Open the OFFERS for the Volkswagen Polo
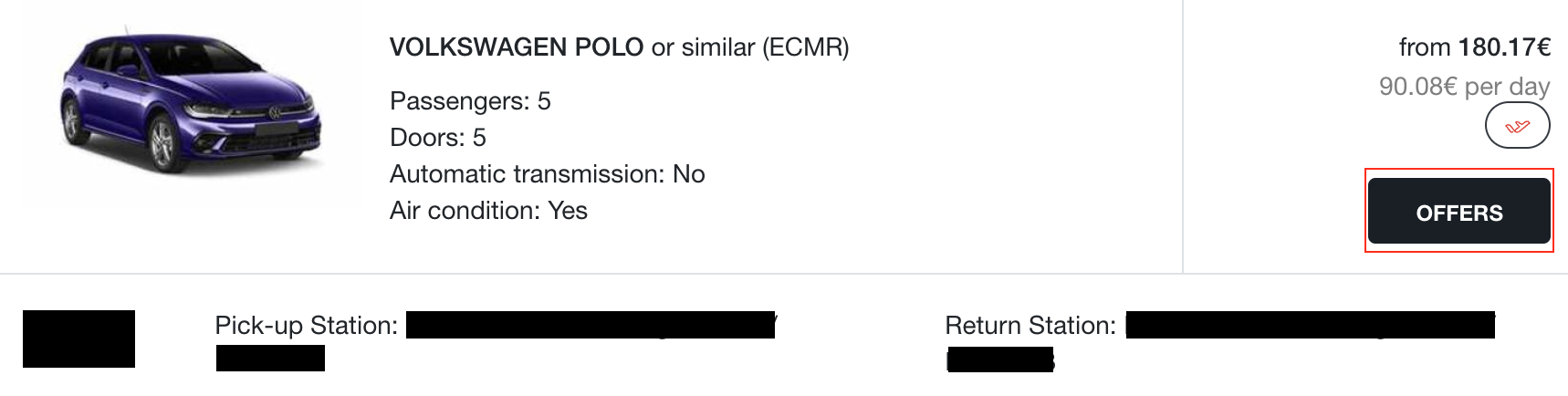Image resolution: width=1568 pixels, height=396 pixels. [1458, 212]
